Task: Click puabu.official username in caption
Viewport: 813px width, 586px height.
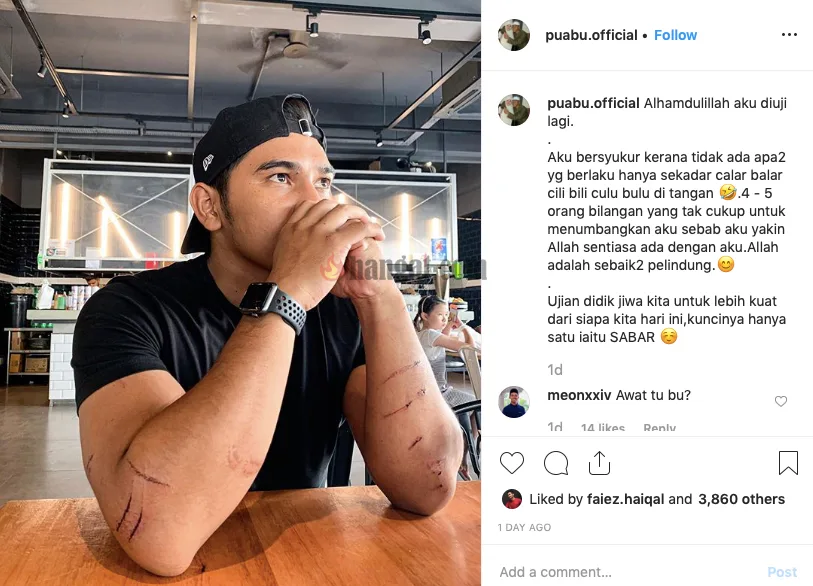Action: [x=593, y=103]
